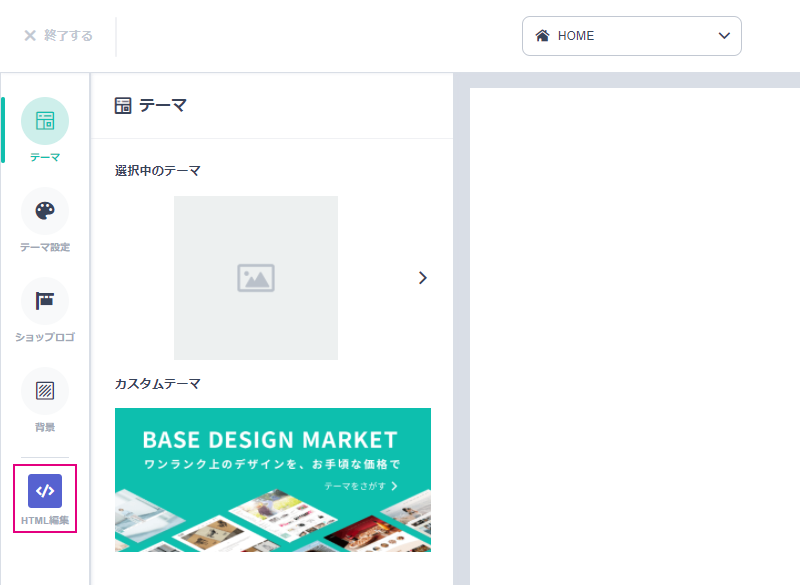
Task: Select the 選択中のテーマ placeholder thumbnail
Action: click(x=256, y=278)
